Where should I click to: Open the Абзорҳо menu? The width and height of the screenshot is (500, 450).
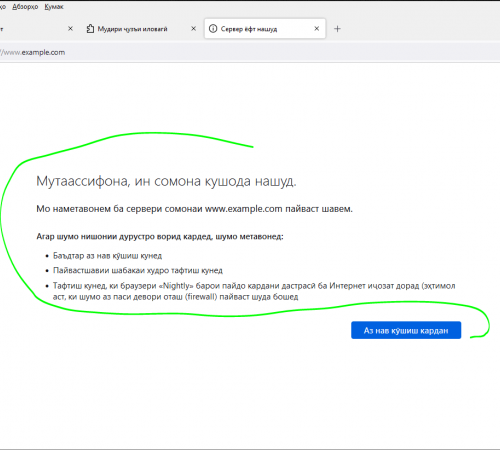coord(25,7)
